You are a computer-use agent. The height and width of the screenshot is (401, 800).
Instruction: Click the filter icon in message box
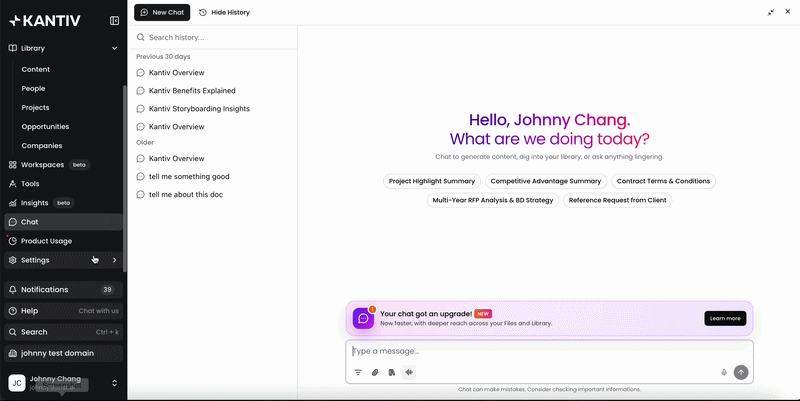pyautogui.click(x=358, y=372)
